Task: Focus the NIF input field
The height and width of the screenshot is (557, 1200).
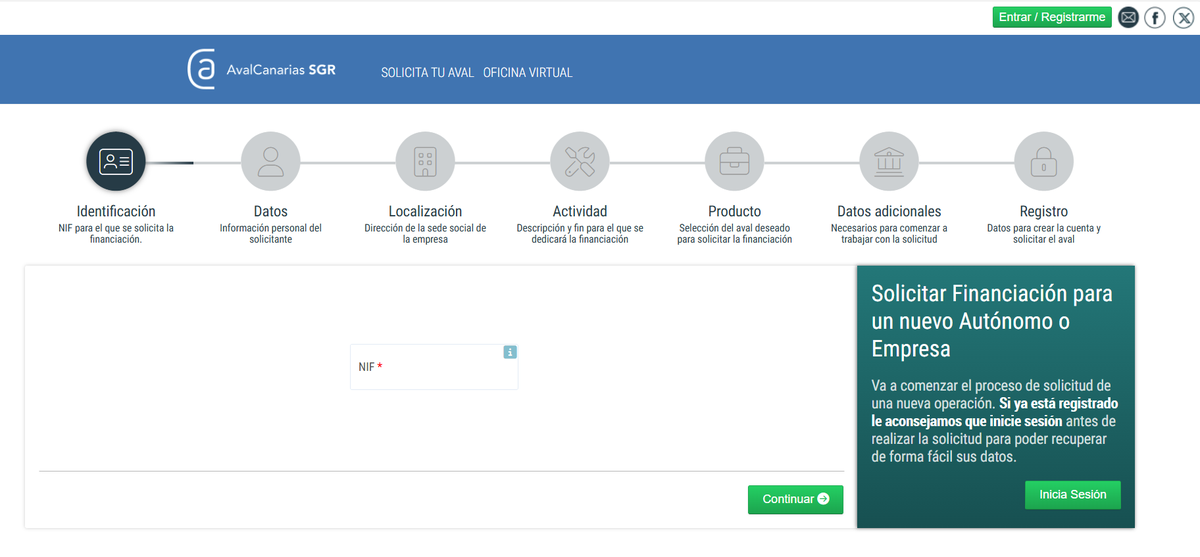Action: (x=434, y=369)
